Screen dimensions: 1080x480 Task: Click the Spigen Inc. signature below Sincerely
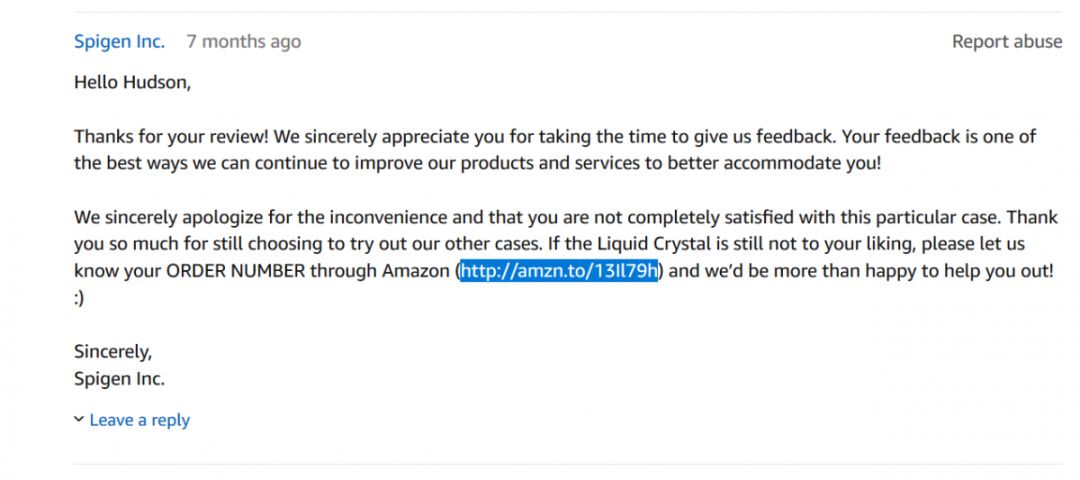119,379
